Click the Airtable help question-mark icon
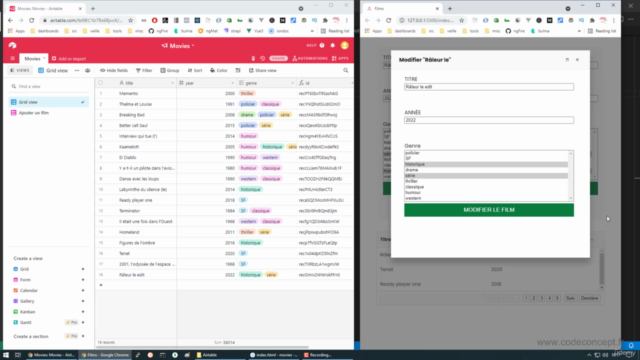Viewport: 640px width, 360px height. coord(322,46)
